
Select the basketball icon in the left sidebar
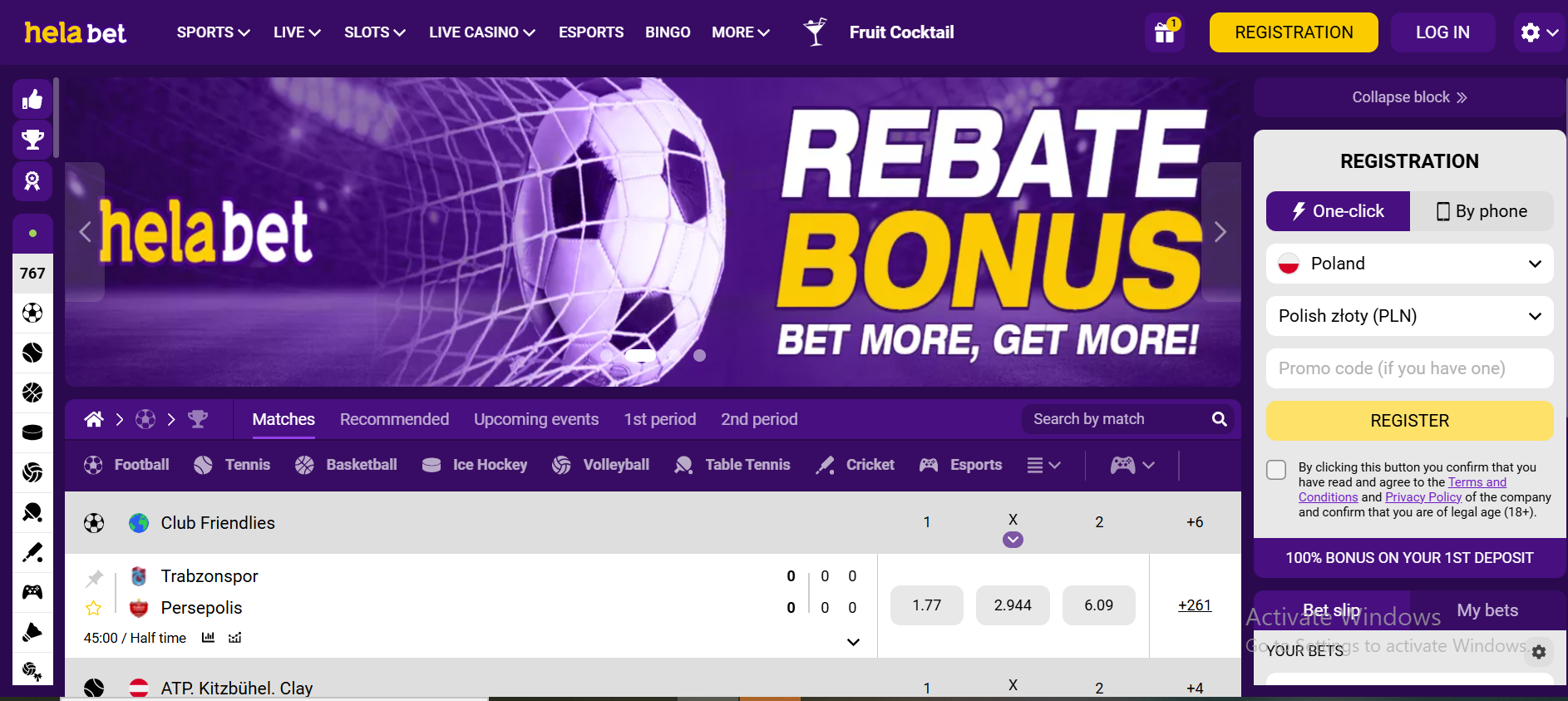[32, 392]
